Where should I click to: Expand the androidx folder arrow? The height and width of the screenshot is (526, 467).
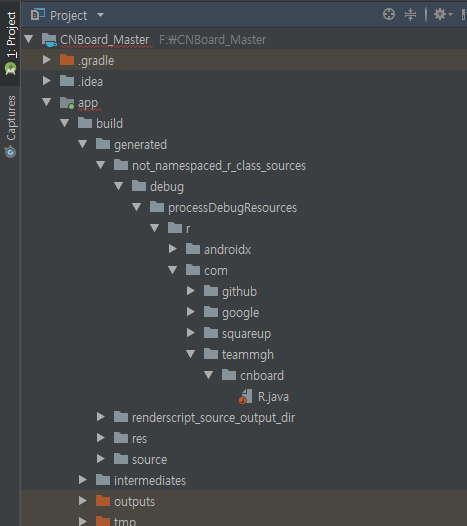pos(173,249)
